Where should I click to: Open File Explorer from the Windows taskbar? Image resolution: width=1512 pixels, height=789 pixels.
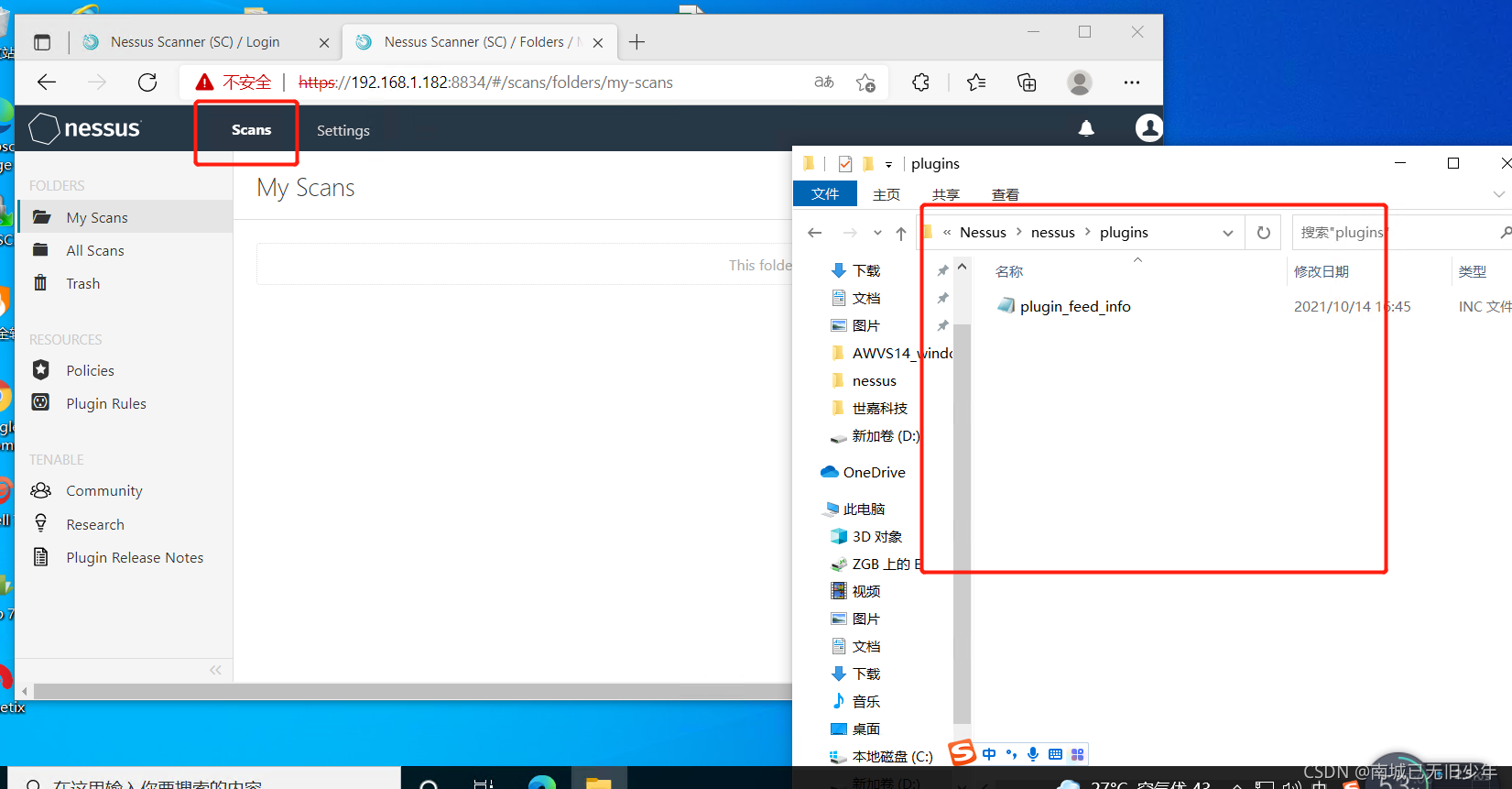598,782
